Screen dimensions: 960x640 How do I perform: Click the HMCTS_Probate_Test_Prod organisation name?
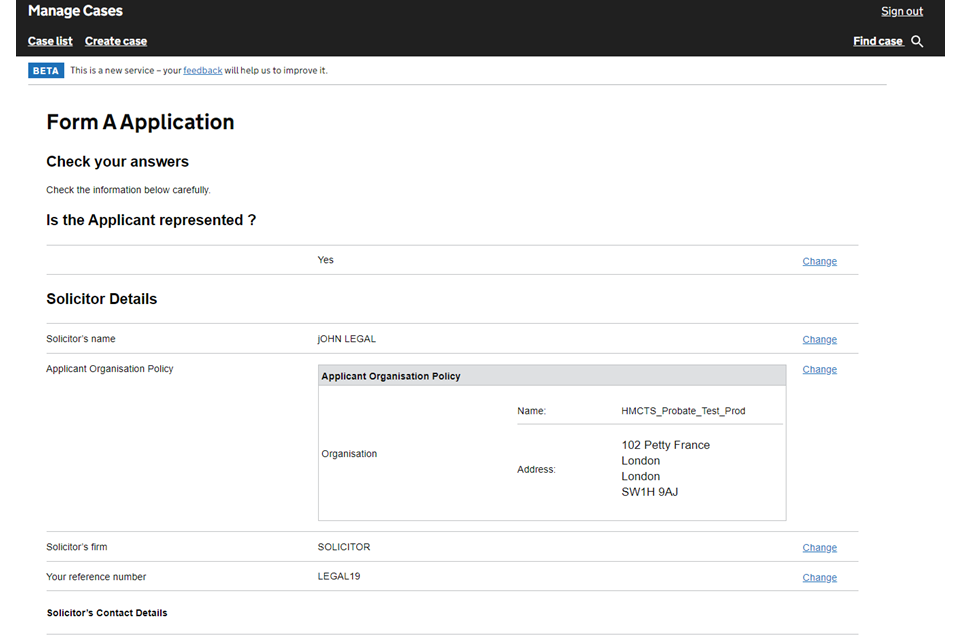[x=683, y=411]
